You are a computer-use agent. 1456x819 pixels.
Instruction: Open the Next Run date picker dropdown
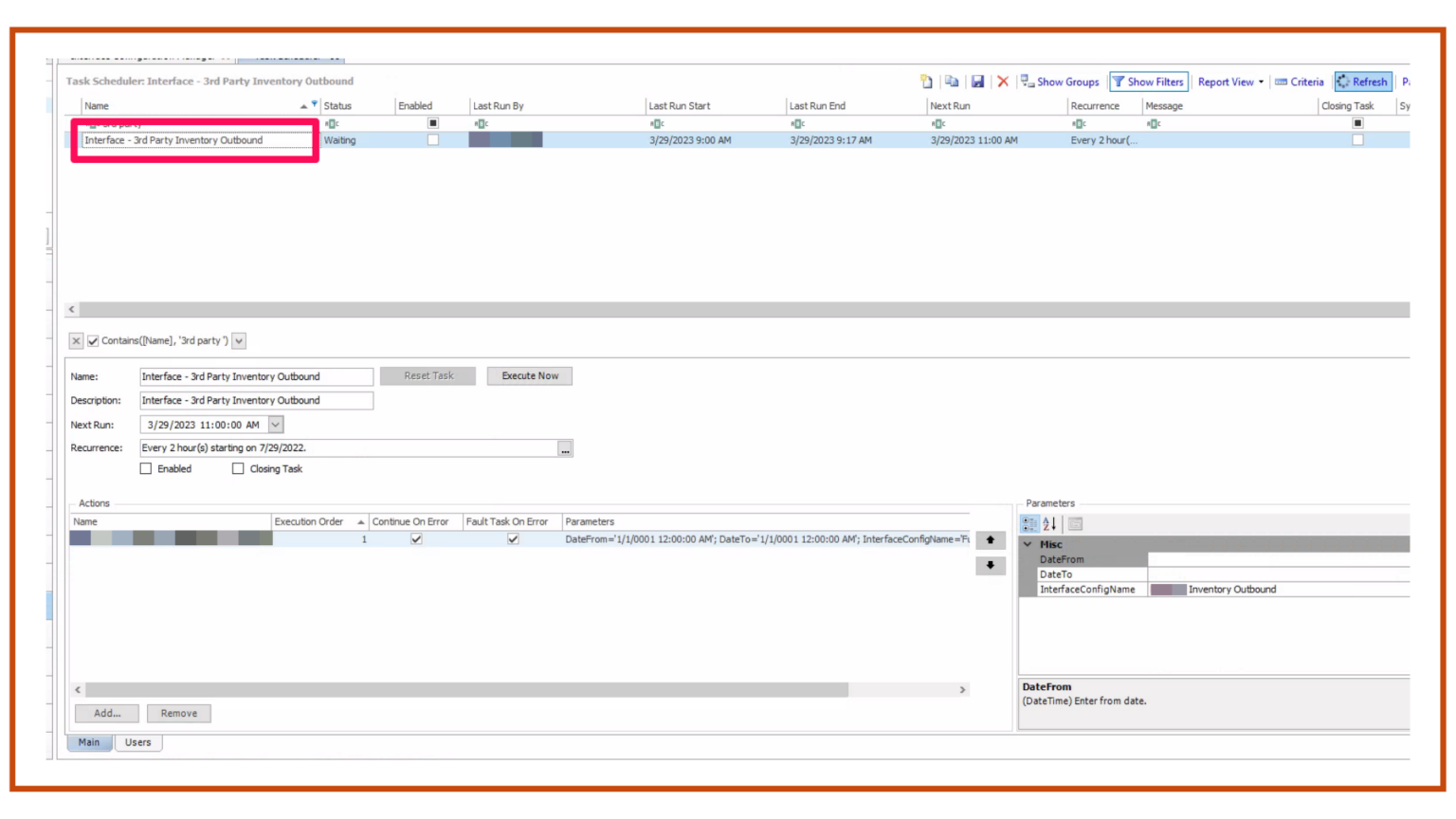275,425
